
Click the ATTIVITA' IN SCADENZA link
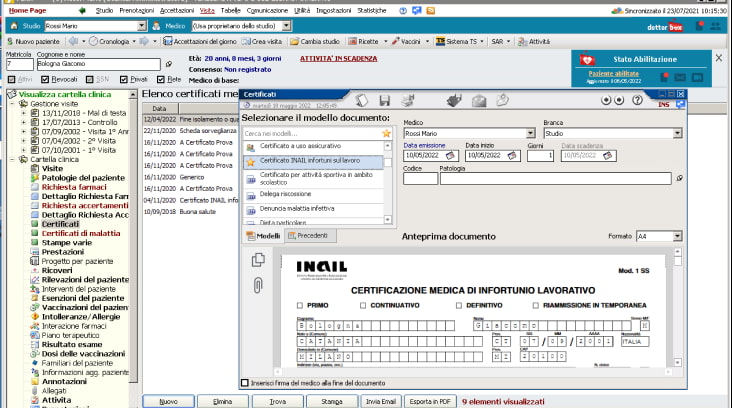[338, 58]
